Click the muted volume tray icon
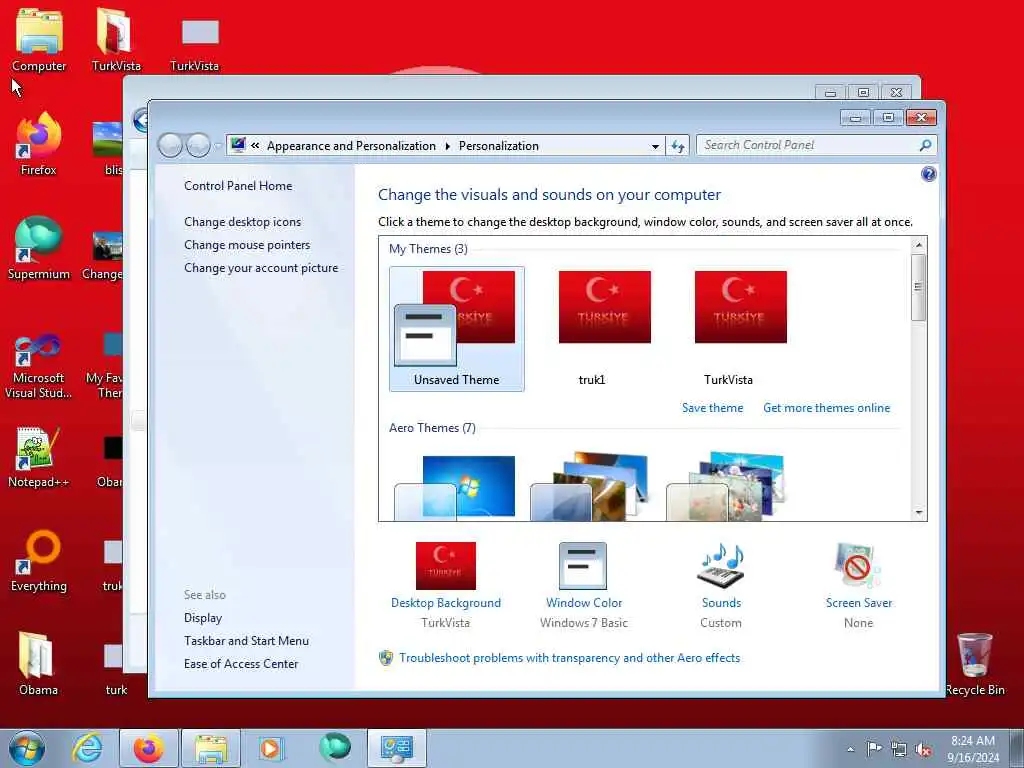Screen dimensions: 1024x768 tap(923, 750)
